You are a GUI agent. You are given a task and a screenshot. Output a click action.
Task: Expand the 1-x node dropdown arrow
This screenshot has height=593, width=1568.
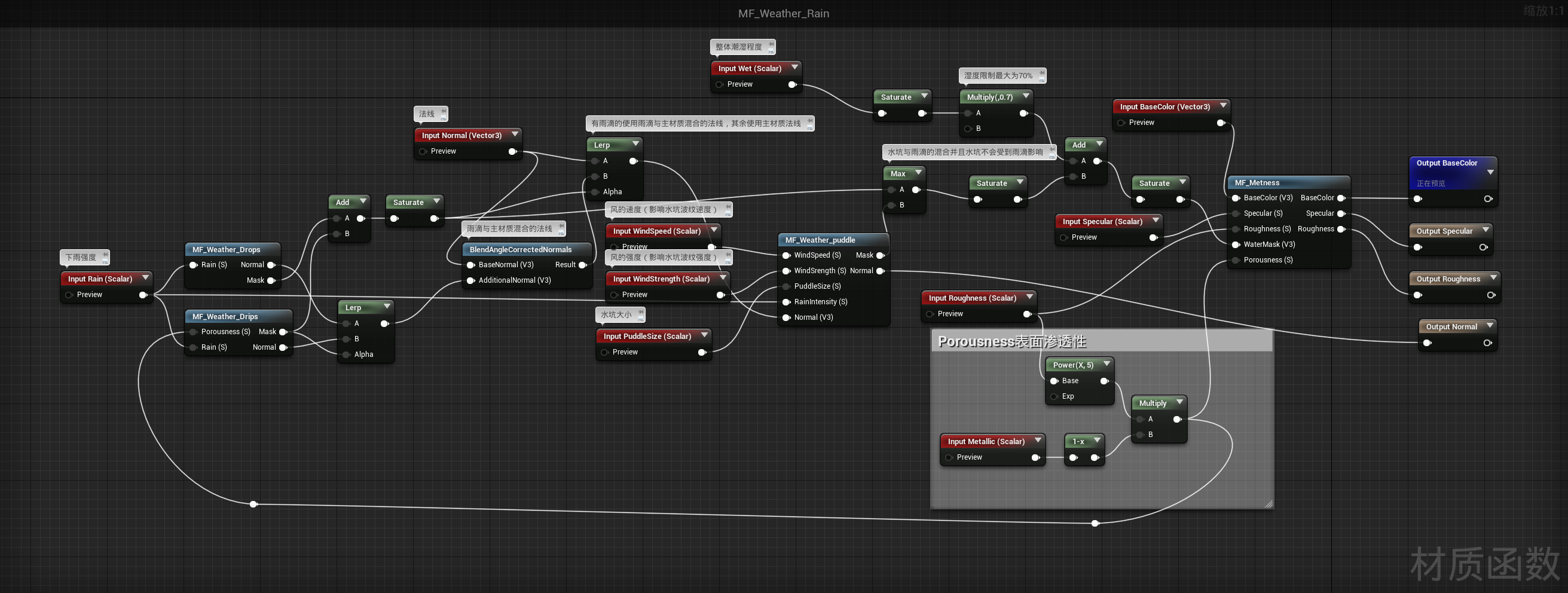tap(1097, 441)
